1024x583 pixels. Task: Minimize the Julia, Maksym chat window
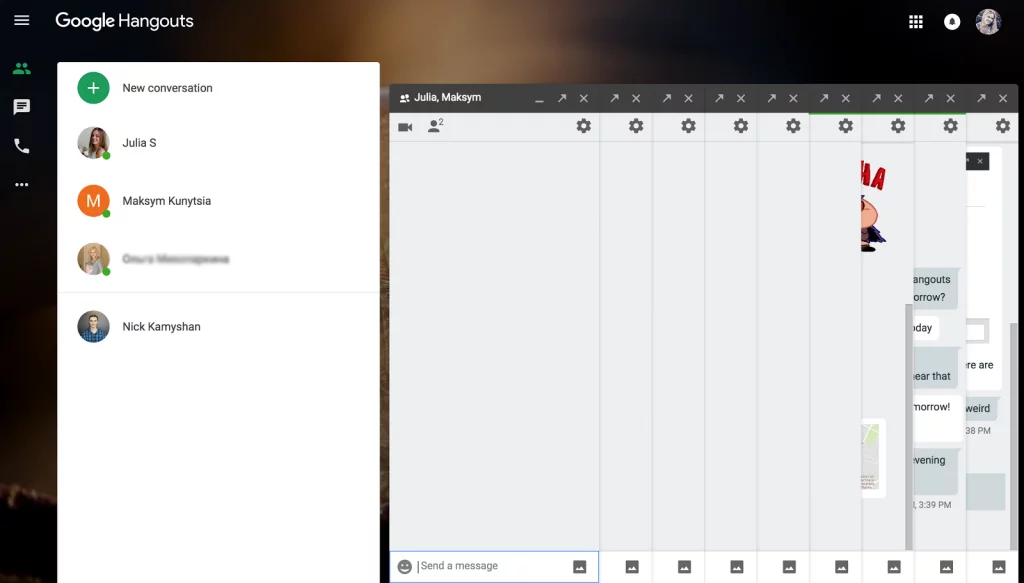[x=540, y=99]
